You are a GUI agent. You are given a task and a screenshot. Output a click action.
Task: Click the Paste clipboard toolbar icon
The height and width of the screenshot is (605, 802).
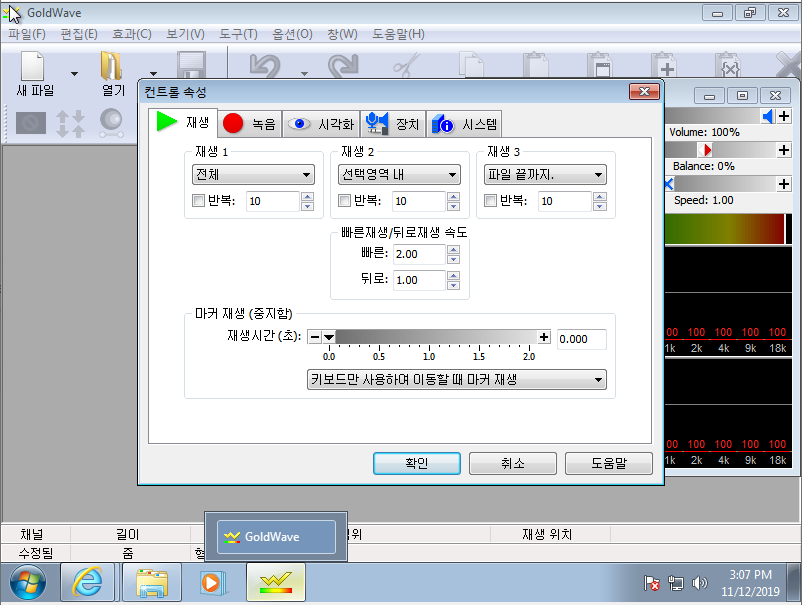(536, 65)
